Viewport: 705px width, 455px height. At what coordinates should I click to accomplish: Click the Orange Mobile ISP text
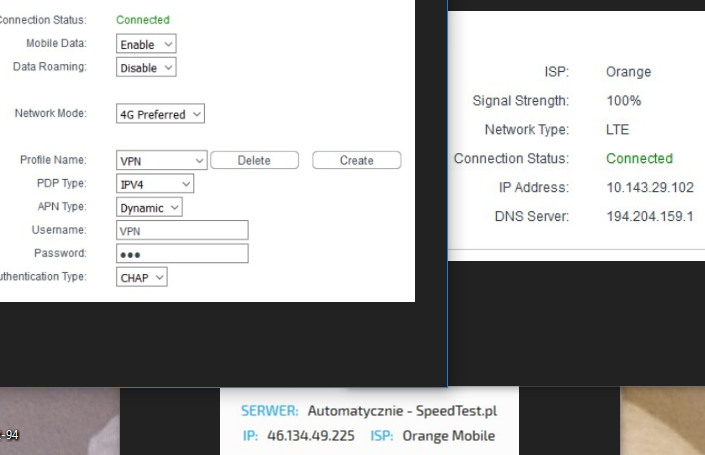(448, 436)
